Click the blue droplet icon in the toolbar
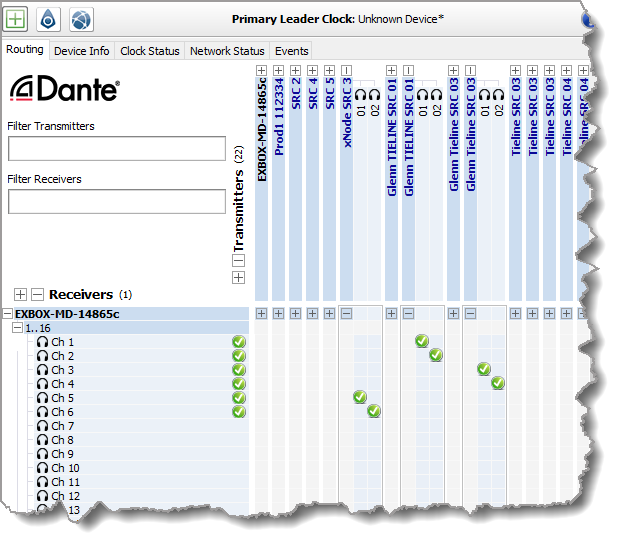The height and width of the screenshot is (551, 630). click(48, 17)
